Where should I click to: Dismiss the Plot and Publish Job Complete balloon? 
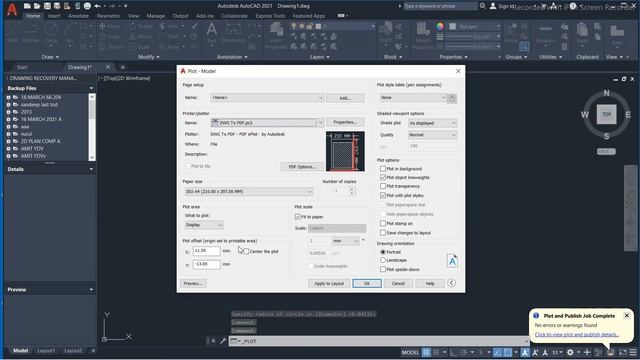pos(627,316)
